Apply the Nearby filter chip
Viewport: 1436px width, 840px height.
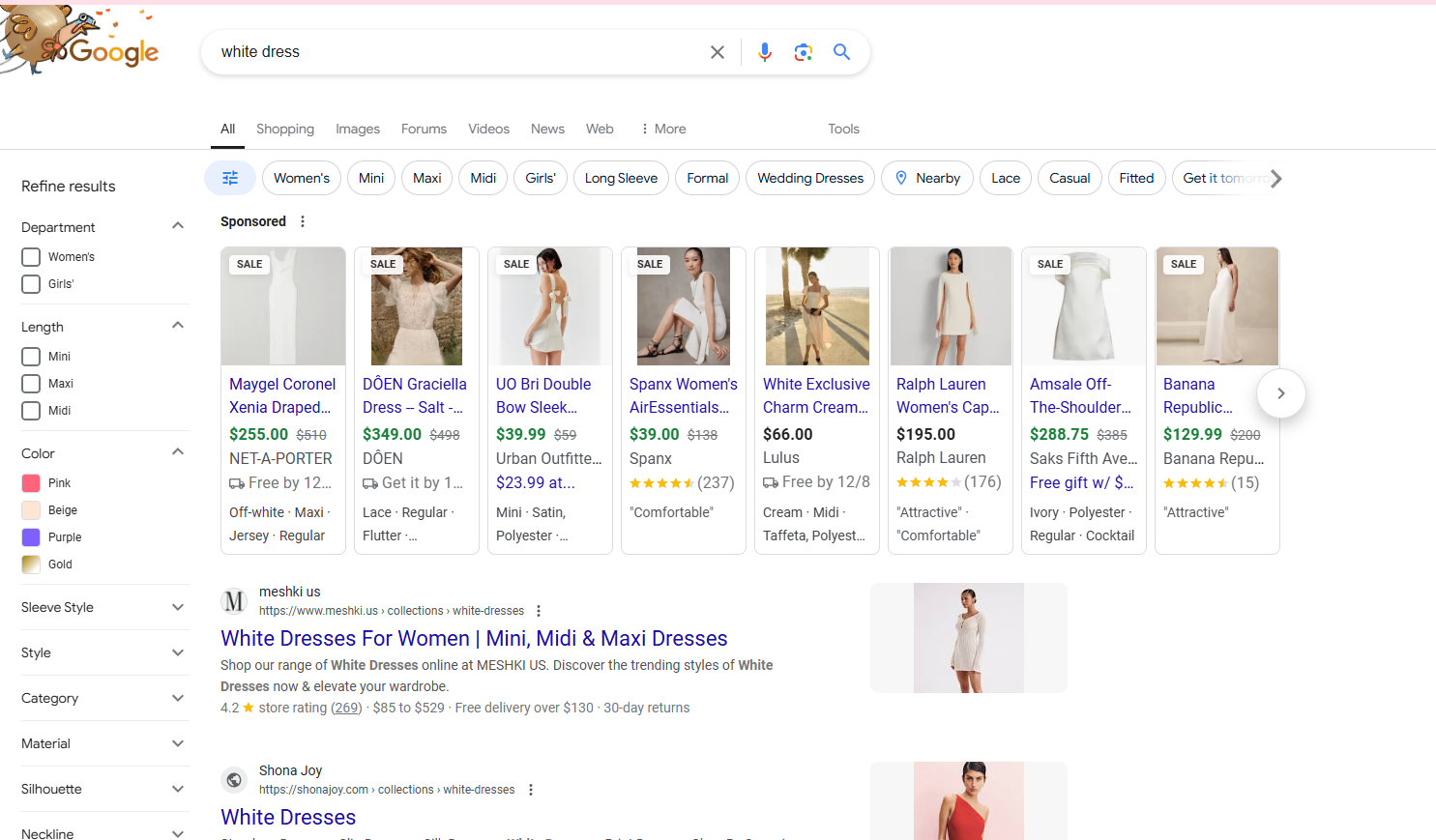click(x=927, y=178)
